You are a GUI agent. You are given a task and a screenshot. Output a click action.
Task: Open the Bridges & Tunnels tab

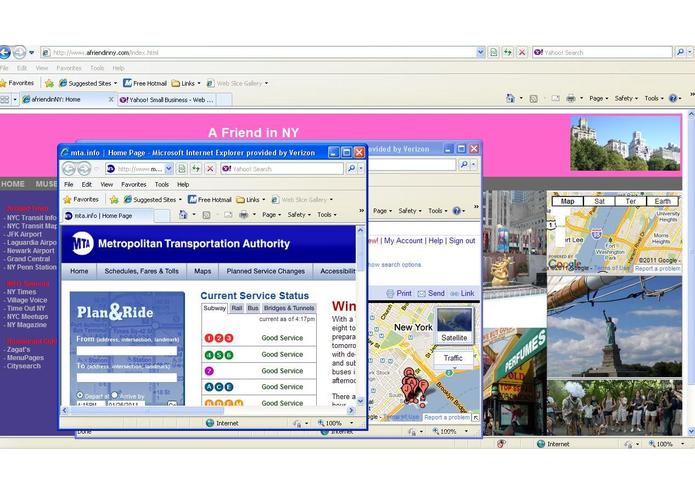point(289,308)
